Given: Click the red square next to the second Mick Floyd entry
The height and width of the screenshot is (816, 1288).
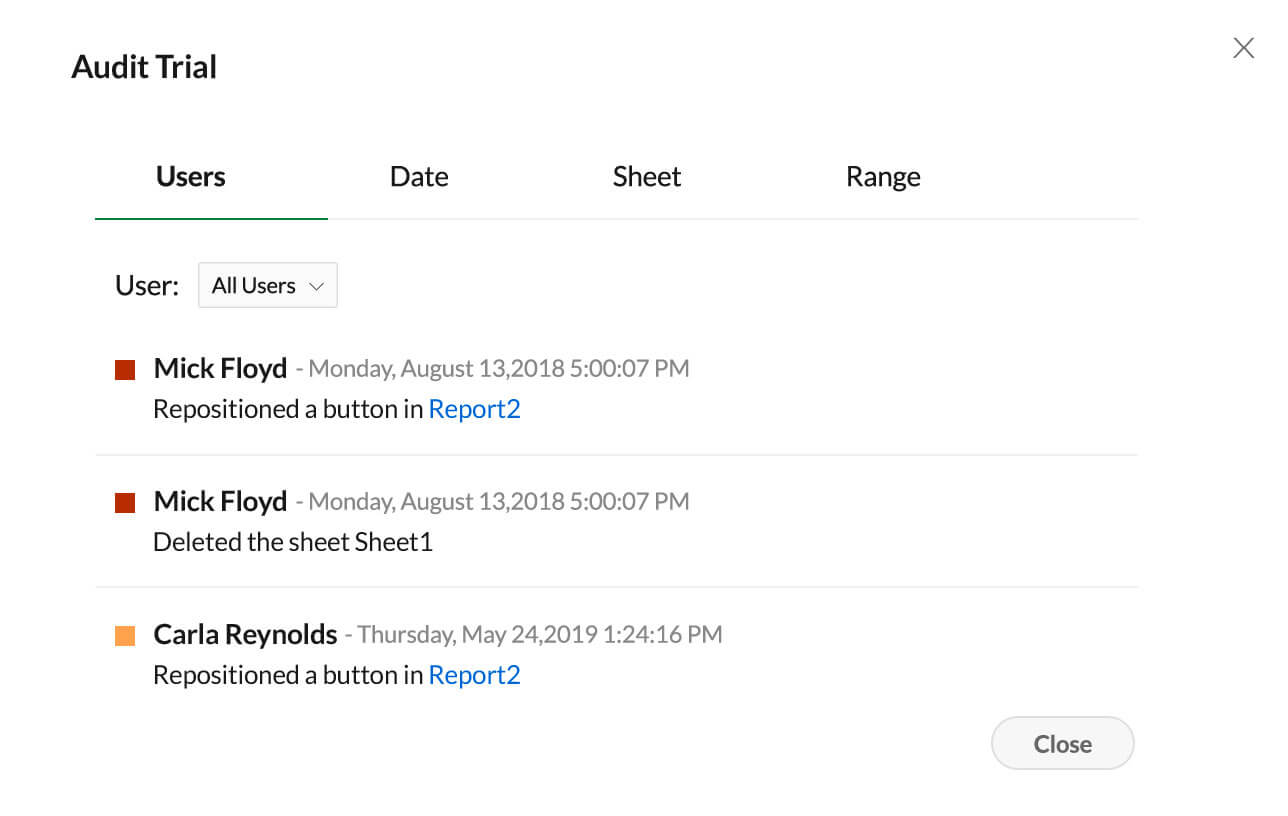Looking at the screenshot, I should point(124,501).
